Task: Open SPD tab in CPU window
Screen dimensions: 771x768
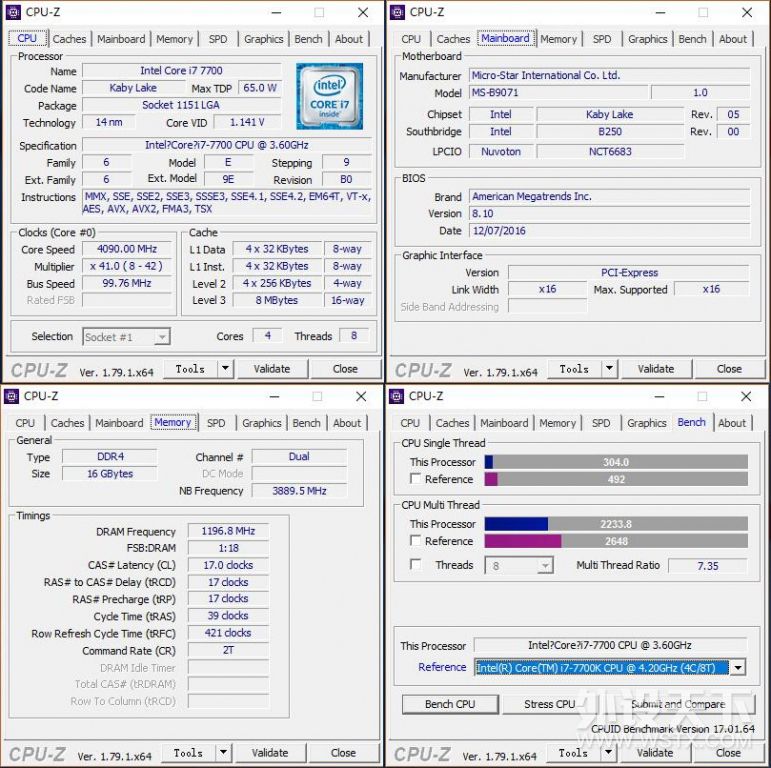Action: [218, 39]
